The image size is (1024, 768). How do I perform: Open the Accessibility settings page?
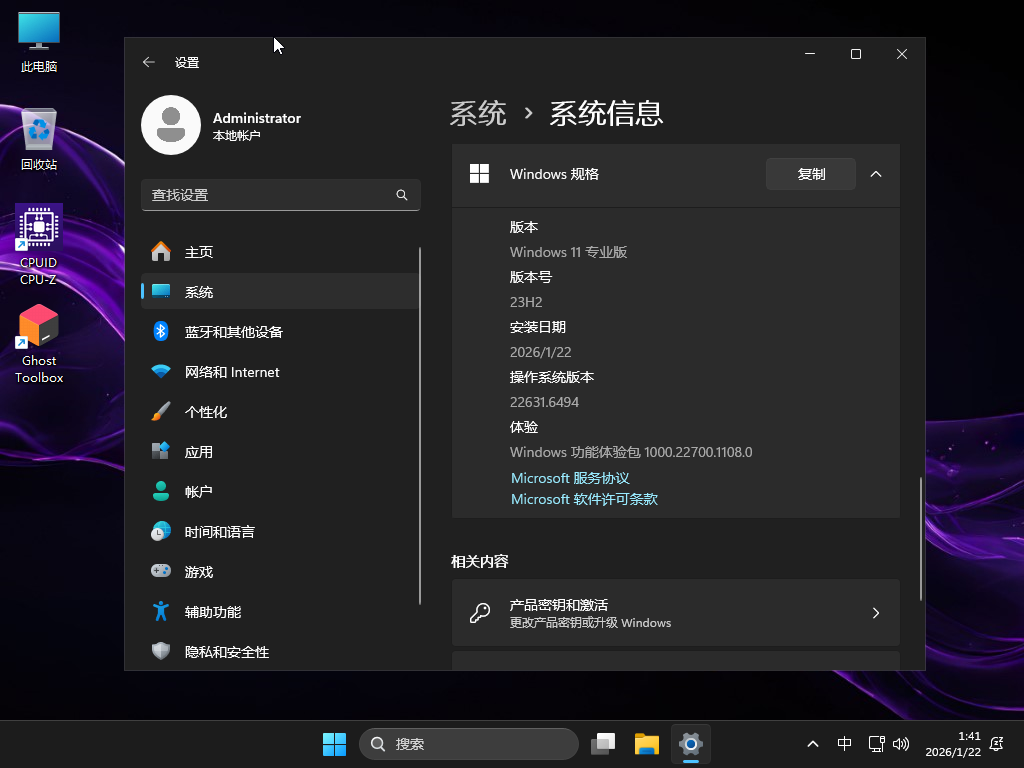pyautogui.click(x=212, y=612)
